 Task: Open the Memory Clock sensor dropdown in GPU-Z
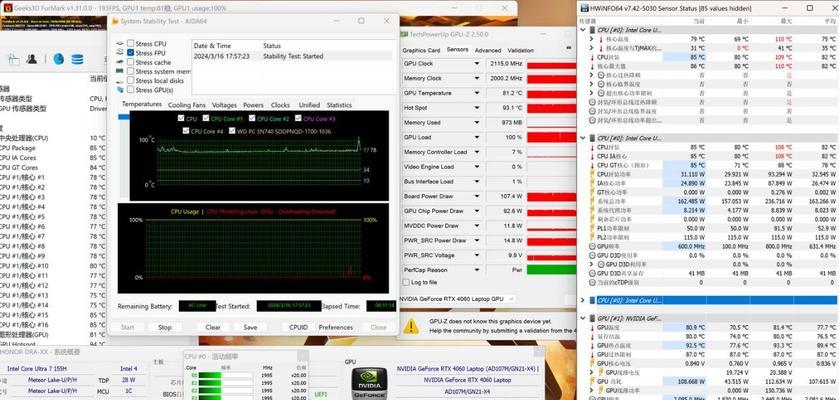[477, 78]
